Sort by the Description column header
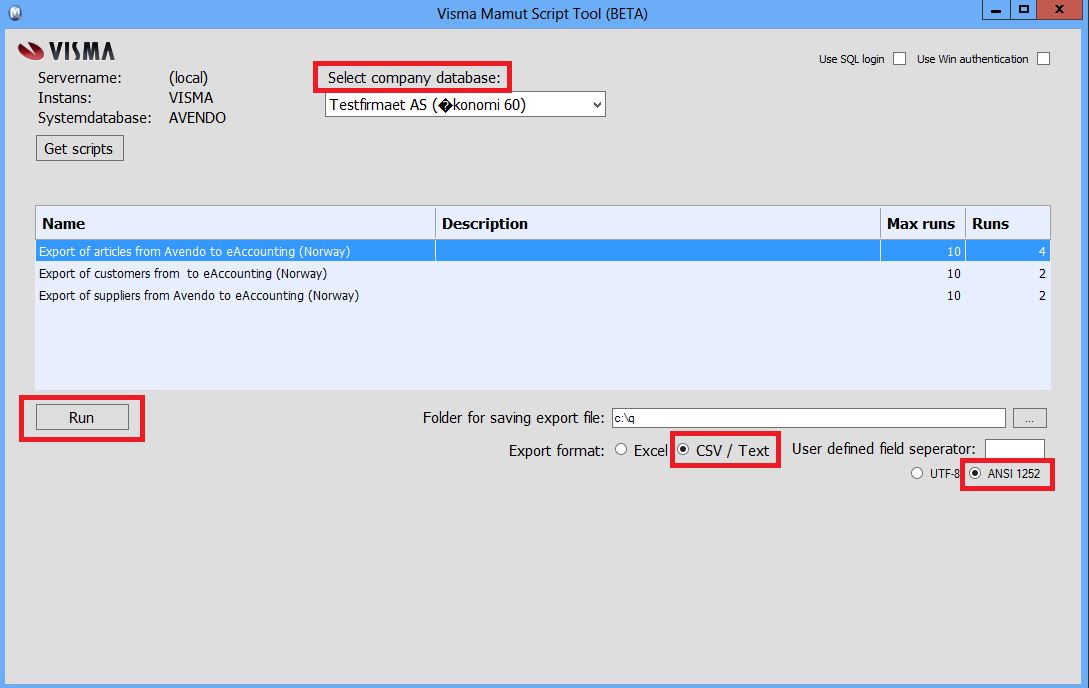The height and width of the screenshot is (688, 1089). [658, 224]
